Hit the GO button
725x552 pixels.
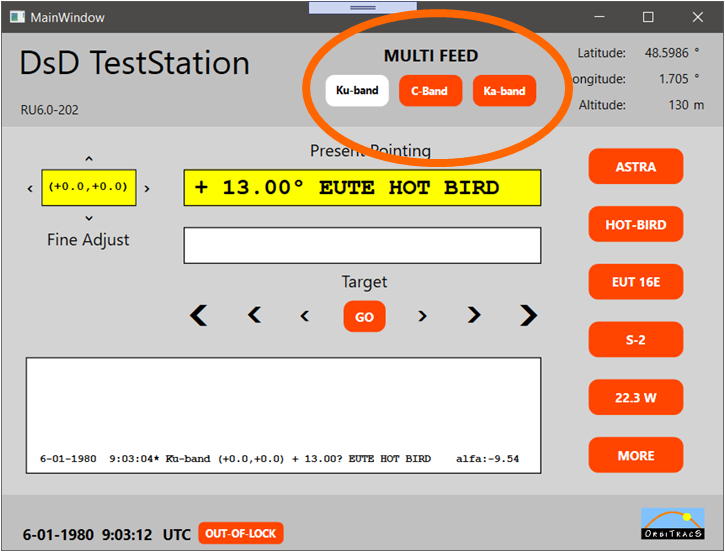tap(364, 316)
